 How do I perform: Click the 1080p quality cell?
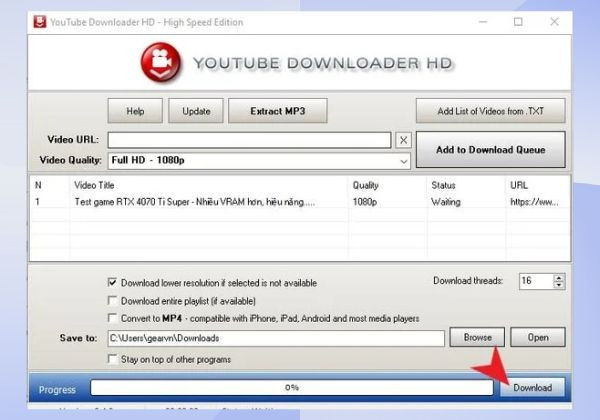[365, 202]
